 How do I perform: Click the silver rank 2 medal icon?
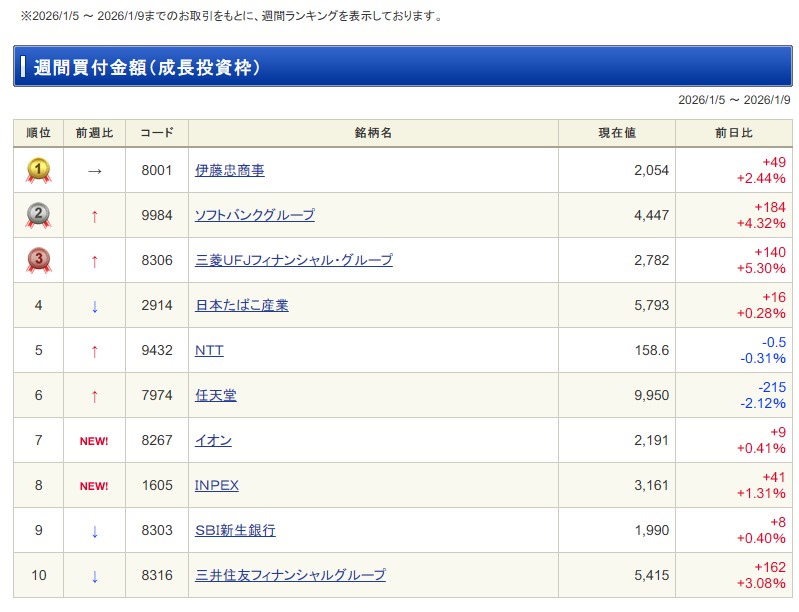[x=38, y=215]
